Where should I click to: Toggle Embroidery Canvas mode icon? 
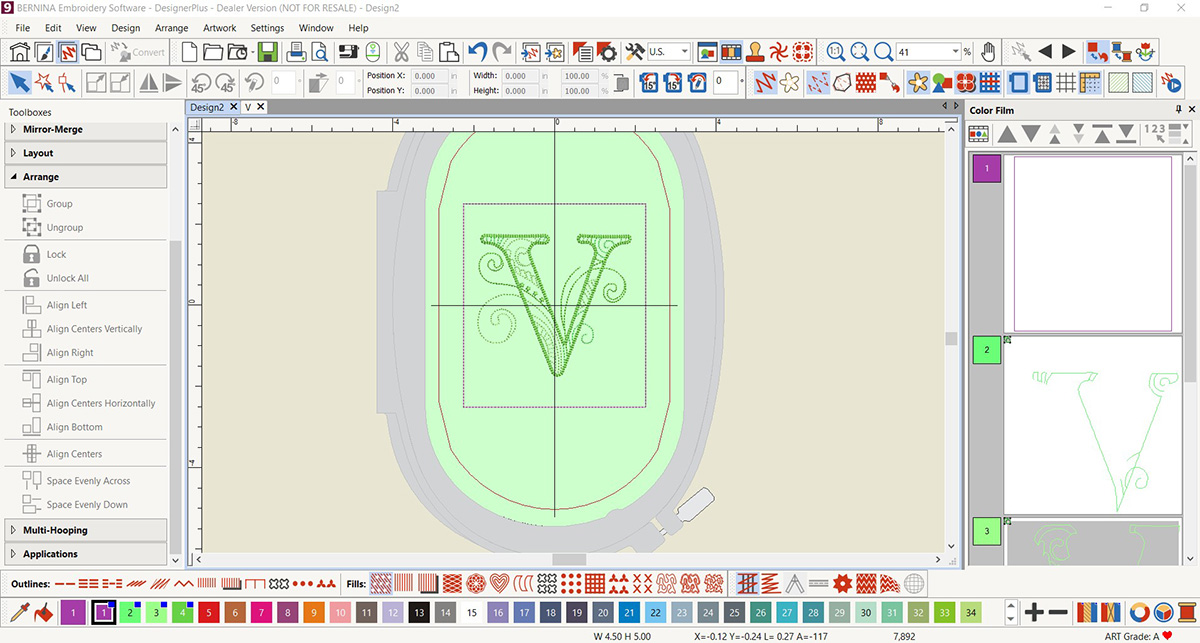click(68, 51)
